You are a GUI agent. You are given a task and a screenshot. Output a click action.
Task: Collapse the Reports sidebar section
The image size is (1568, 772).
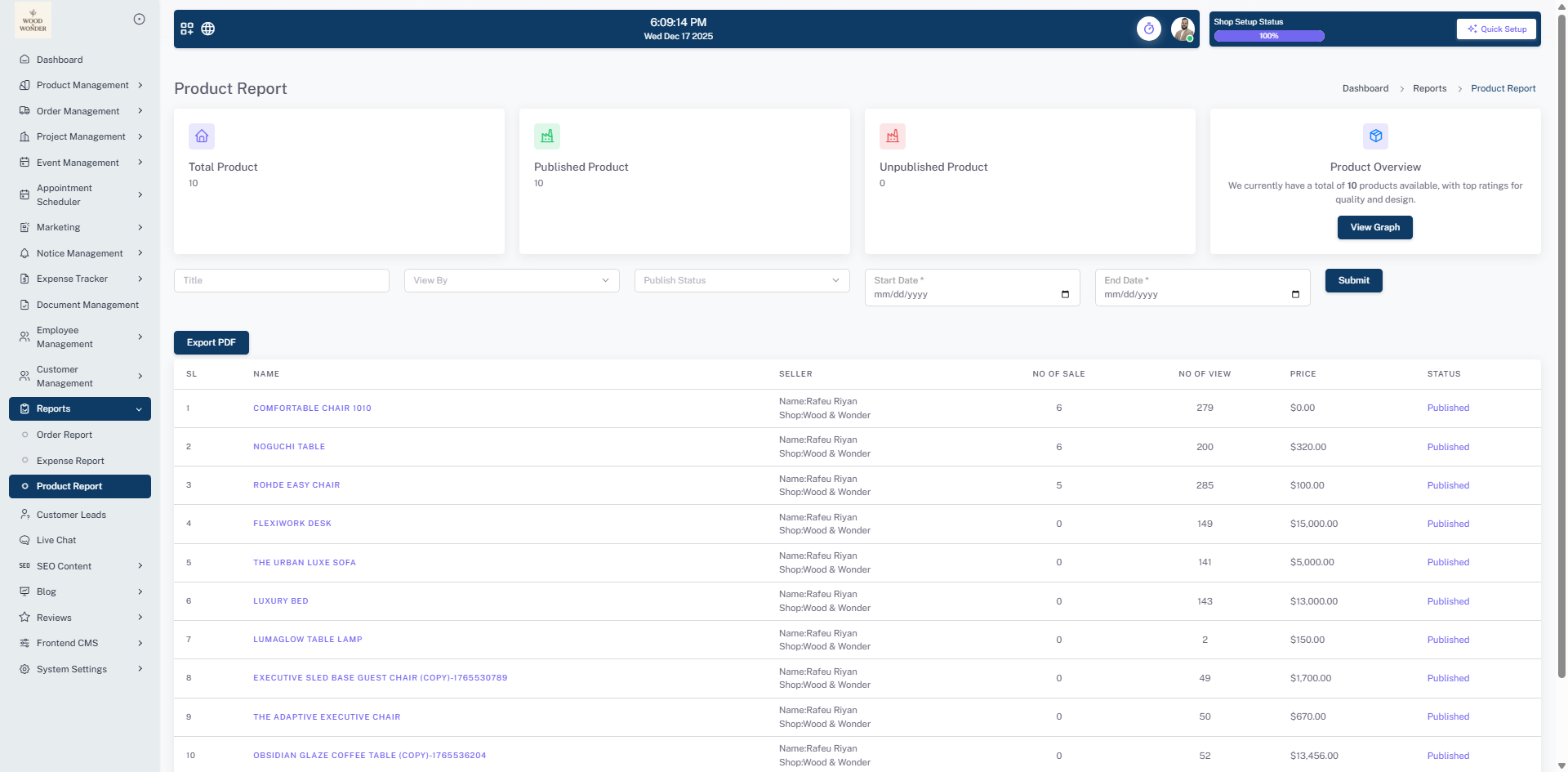[80, 408]
